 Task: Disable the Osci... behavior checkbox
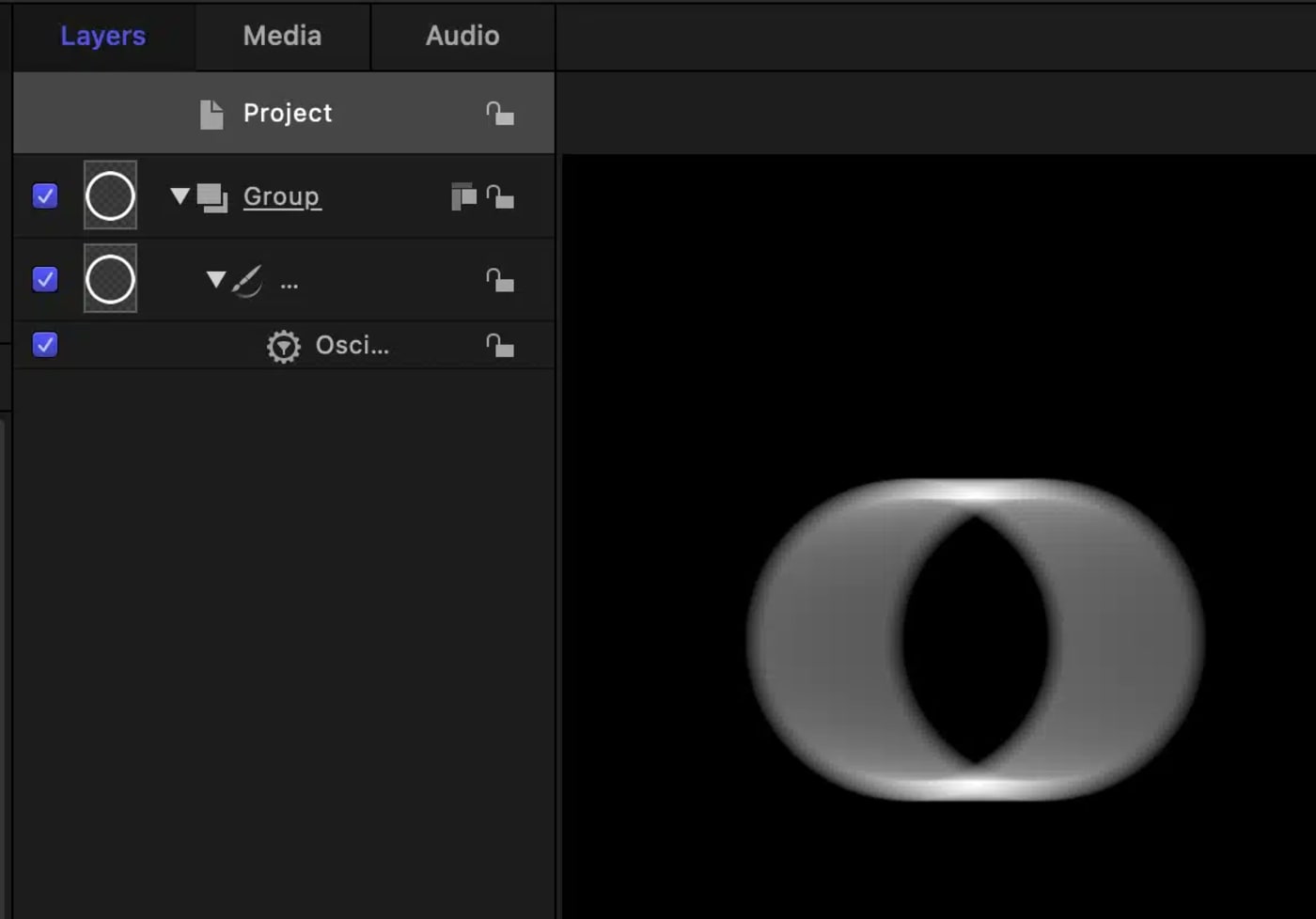45,345
